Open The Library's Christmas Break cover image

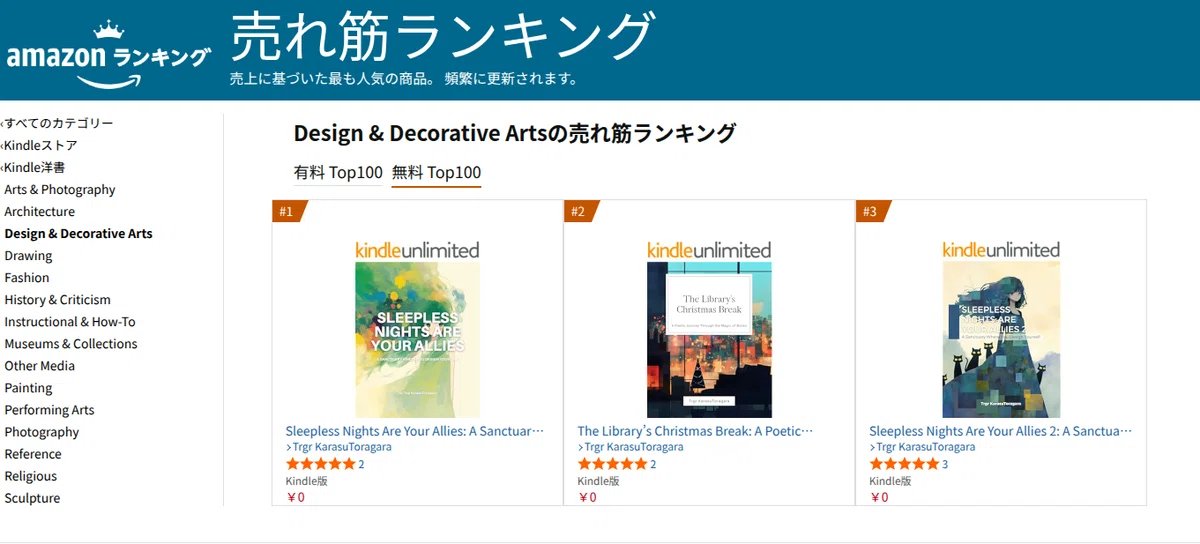pyautogui.click(x=709, y=340)
